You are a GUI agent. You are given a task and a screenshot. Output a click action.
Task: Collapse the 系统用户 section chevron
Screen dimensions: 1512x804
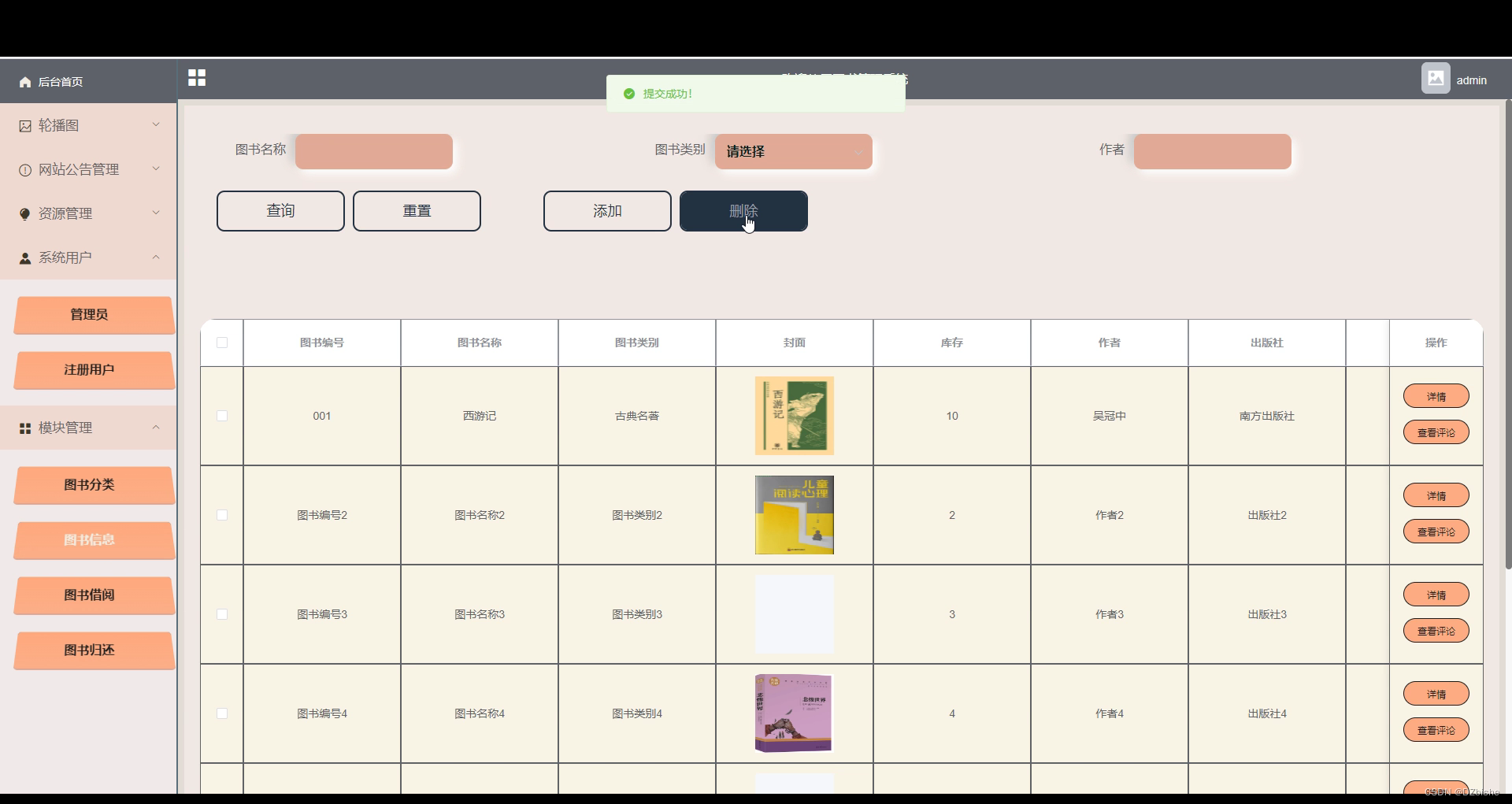coord(156,258)
